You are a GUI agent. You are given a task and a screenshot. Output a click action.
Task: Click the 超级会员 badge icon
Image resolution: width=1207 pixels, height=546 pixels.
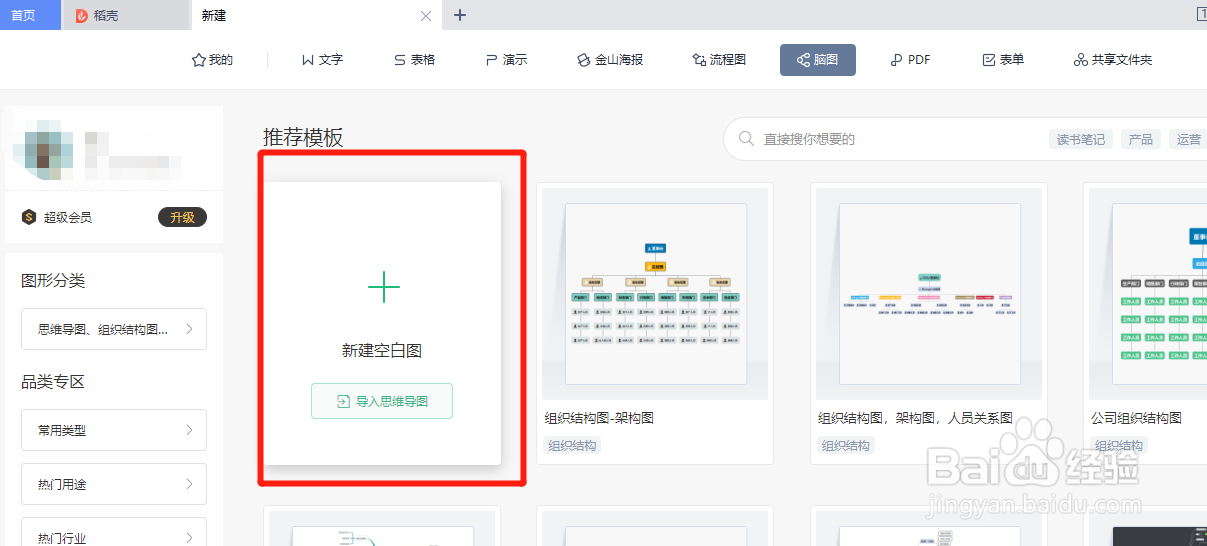coord(29,217)
